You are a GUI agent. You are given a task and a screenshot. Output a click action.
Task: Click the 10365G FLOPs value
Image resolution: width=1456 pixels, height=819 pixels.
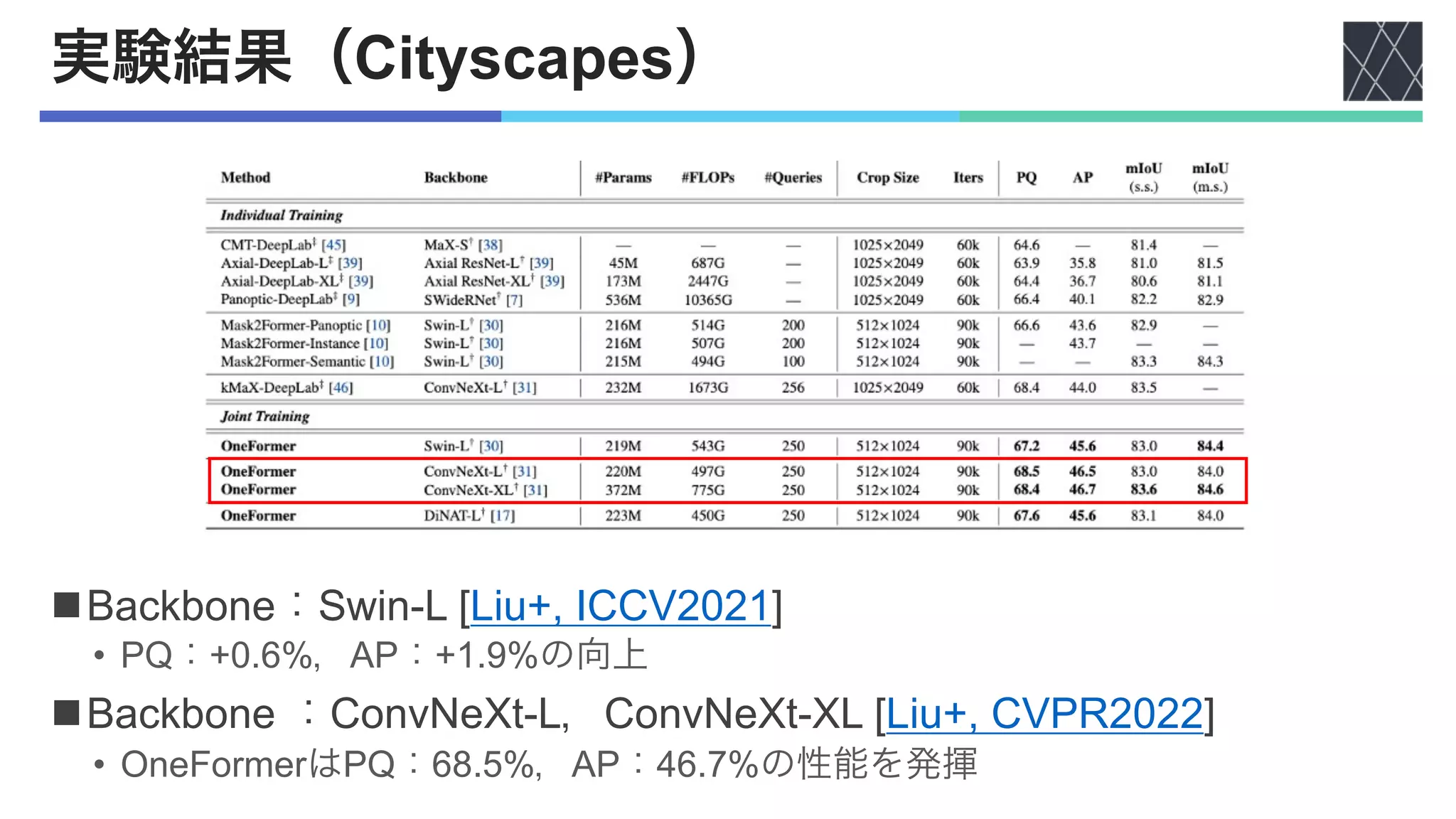tap(708, 300)
